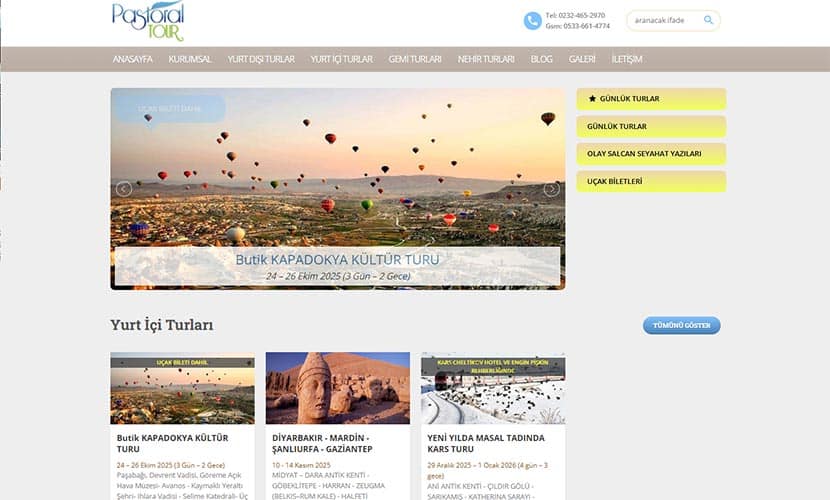Click the phone icon beside contact numbers
The height and width of the screenshot is (500, 830).
532,21
